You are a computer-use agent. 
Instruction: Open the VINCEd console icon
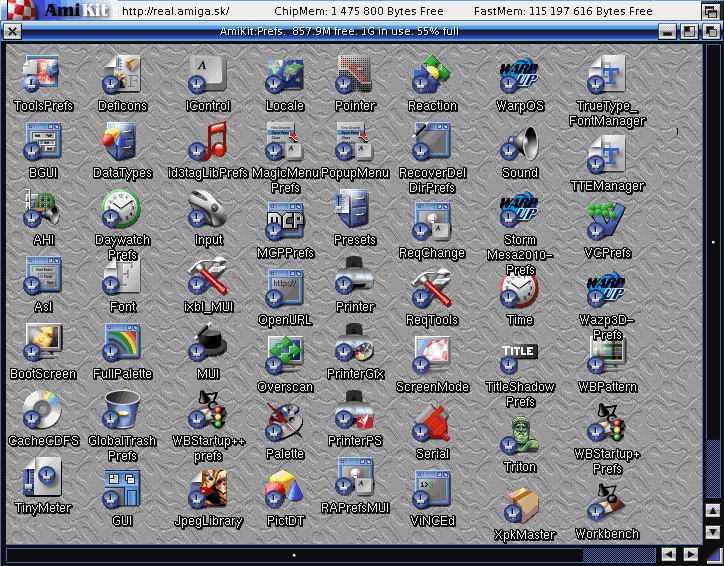point(432,488)
